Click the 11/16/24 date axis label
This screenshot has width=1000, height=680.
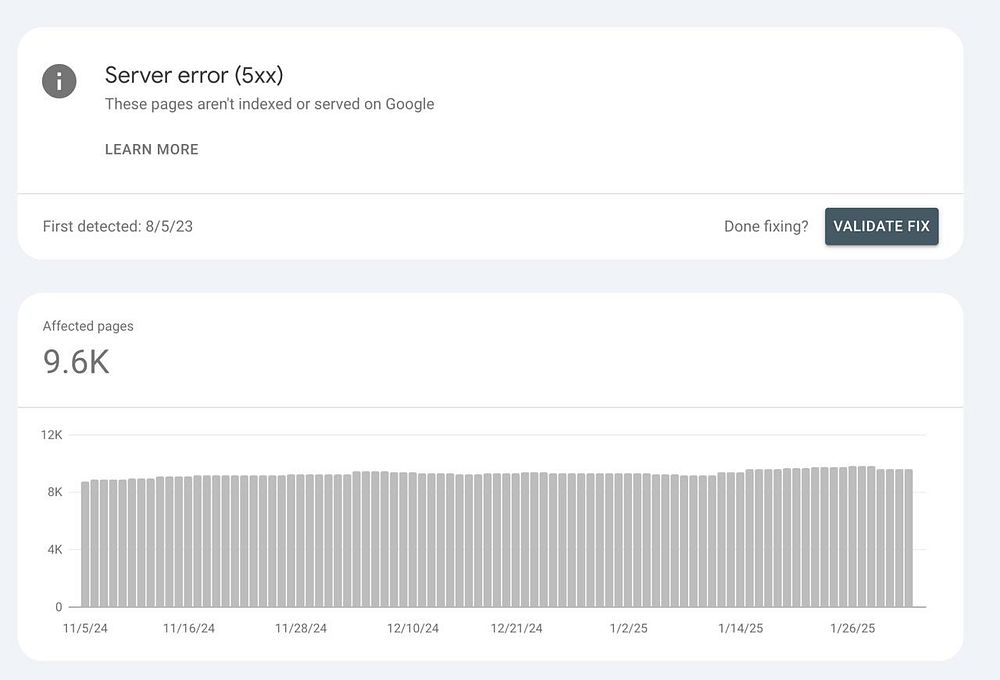coord(189,628)
